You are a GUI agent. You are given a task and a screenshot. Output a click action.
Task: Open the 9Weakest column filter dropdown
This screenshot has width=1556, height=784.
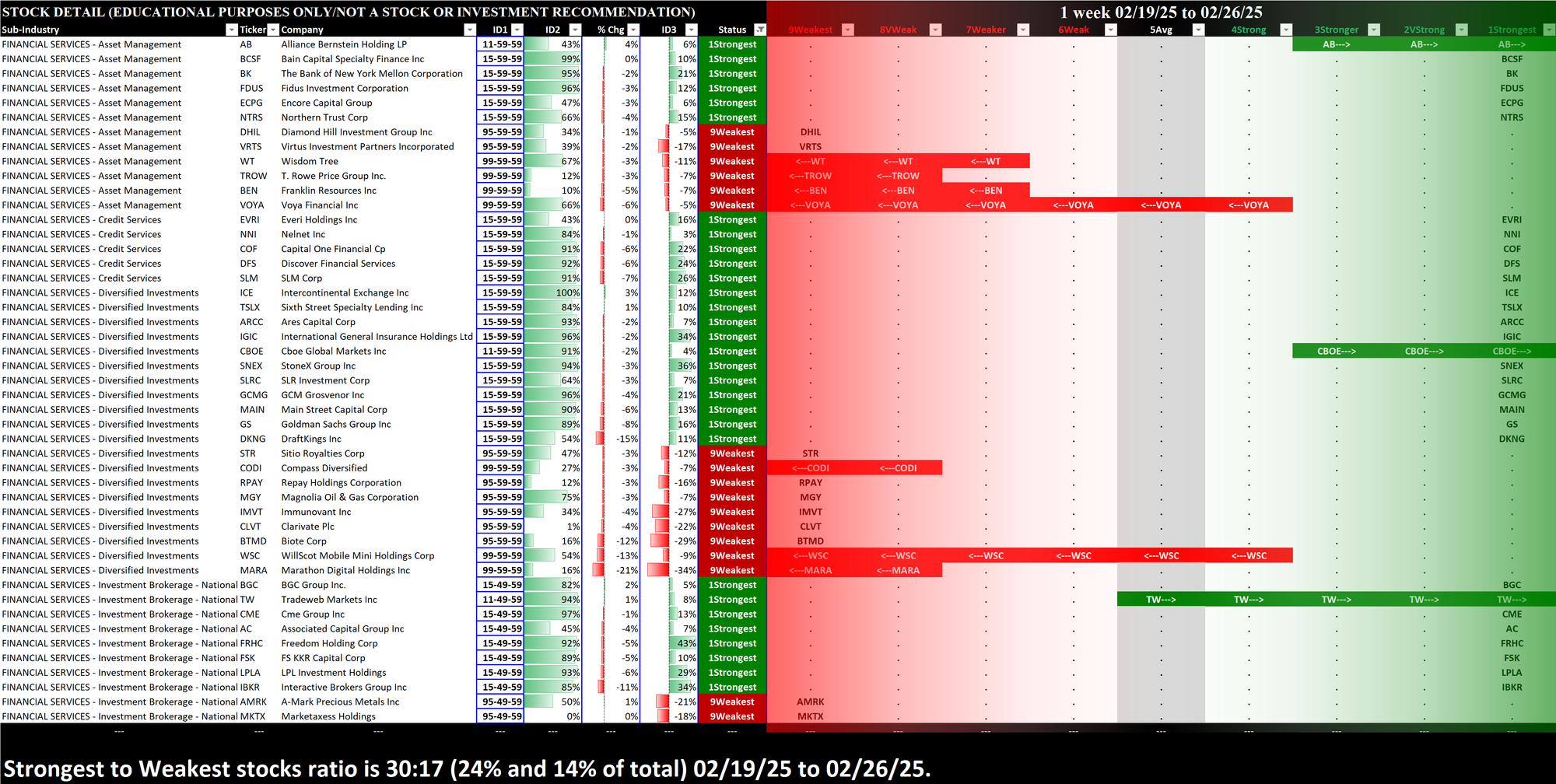coord(848,30)
